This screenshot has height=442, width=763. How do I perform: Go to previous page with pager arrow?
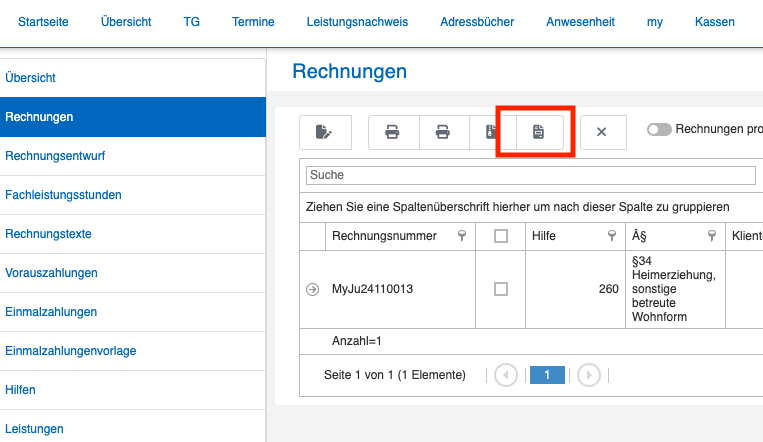(x=506, y=375)
